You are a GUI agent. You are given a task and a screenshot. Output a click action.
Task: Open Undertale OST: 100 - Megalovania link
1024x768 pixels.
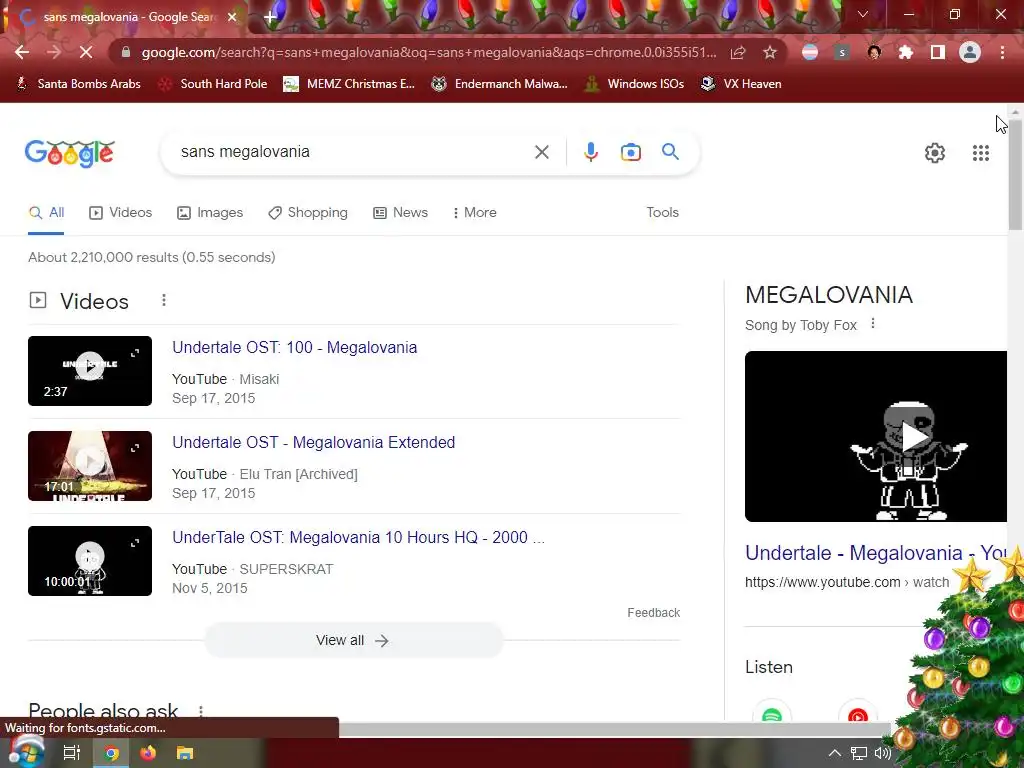click(x=295, y=347)
